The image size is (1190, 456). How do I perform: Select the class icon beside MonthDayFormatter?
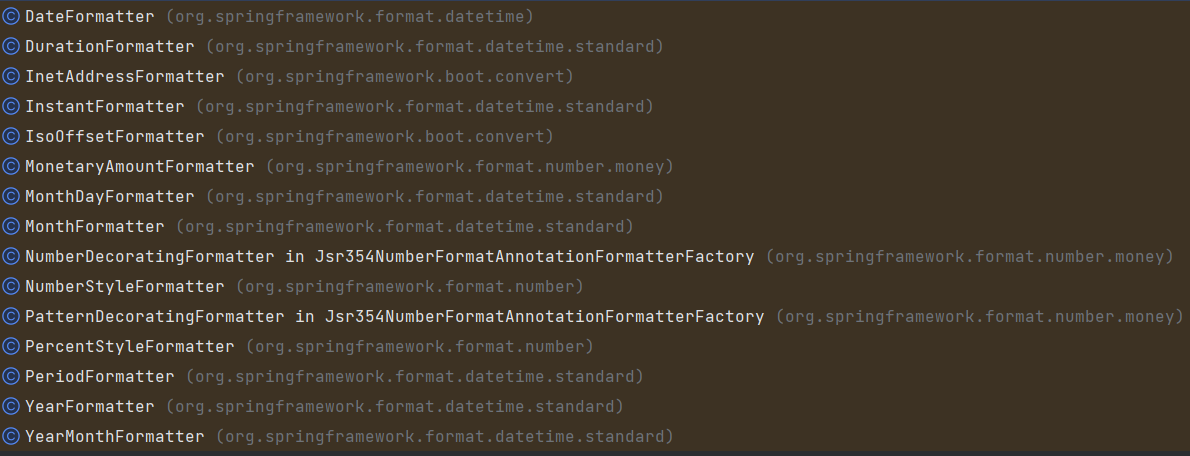(x=11, y=197)
